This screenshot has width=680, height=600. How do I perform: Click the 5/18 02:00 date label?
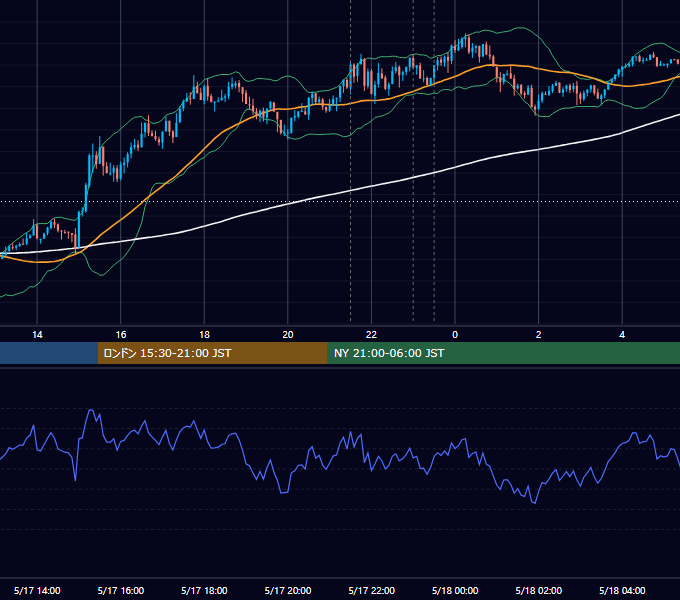pos(539,590)
